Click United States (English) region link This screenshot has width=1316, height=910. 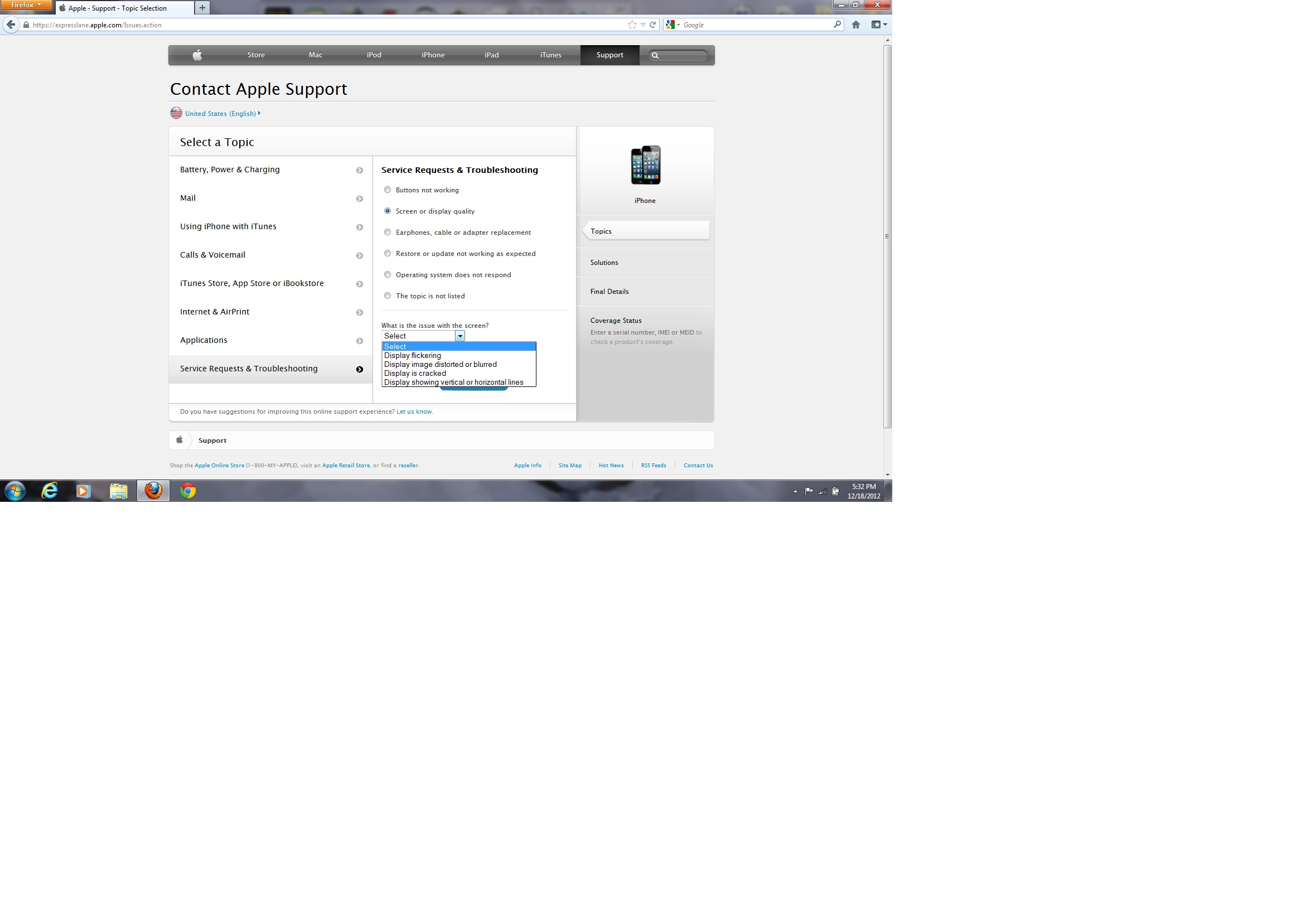coord(221,113)
